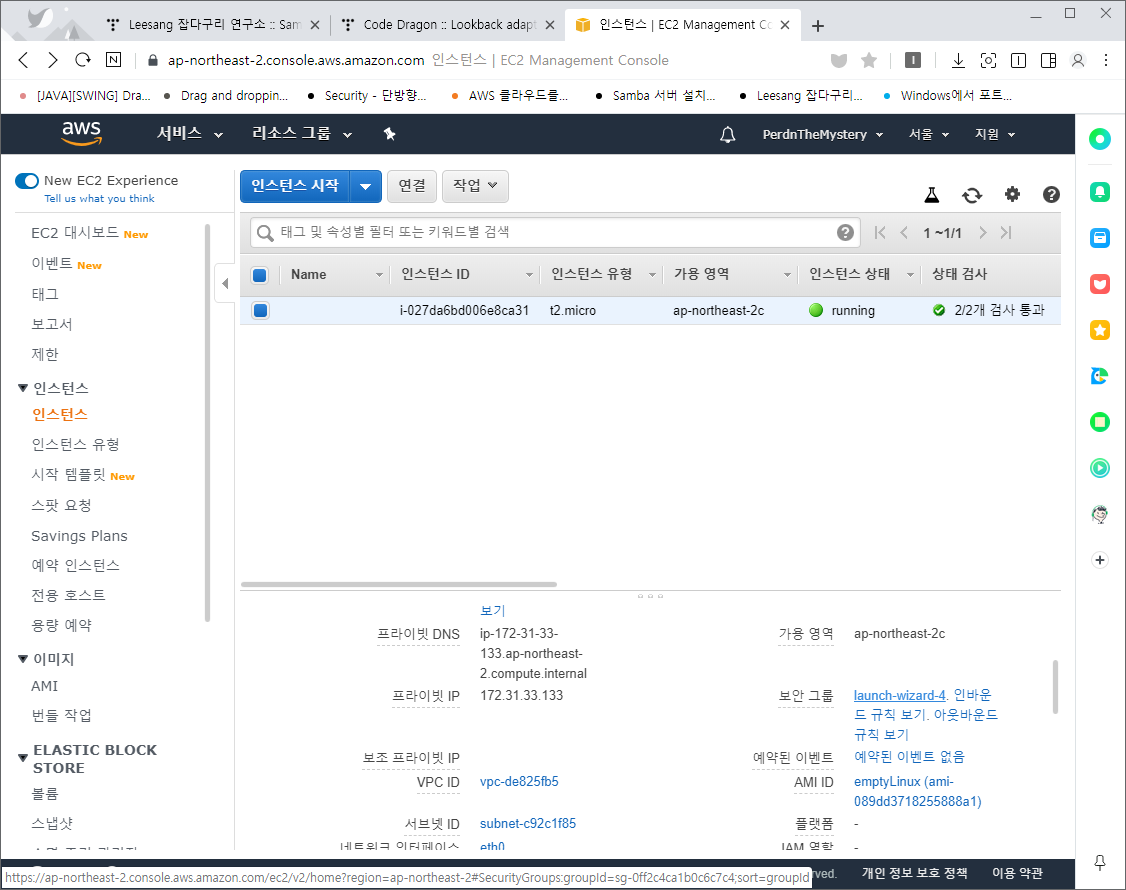Open Savings Plans in sidebar
Screen dimensions: 1126x890
tap(79, 536)
